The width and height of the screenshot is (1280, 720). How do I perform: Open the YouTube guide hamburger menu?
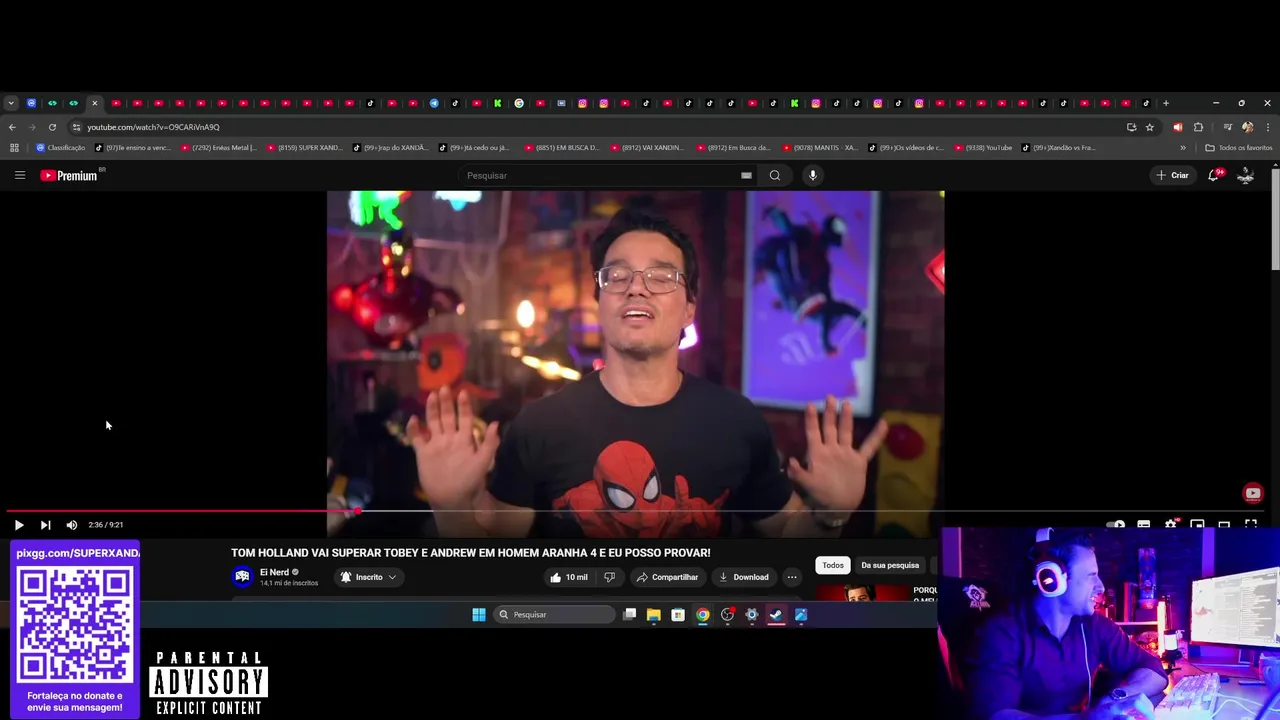click(19, 175)
